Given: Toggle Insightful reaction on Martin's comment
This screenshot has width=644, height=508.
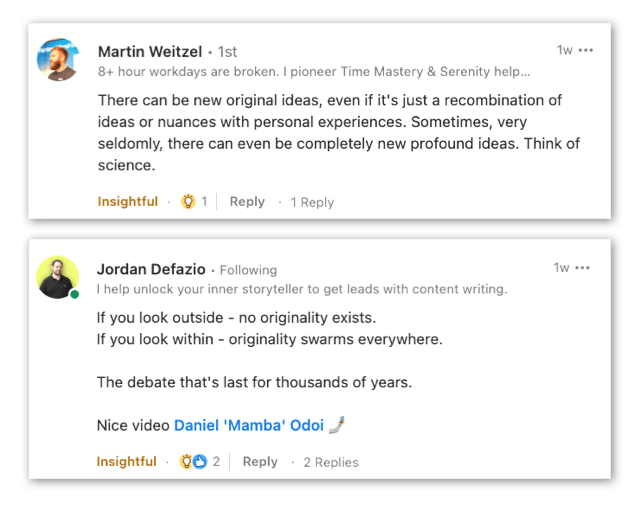Looking at the screenshot, I should click(x=128, y=201).
